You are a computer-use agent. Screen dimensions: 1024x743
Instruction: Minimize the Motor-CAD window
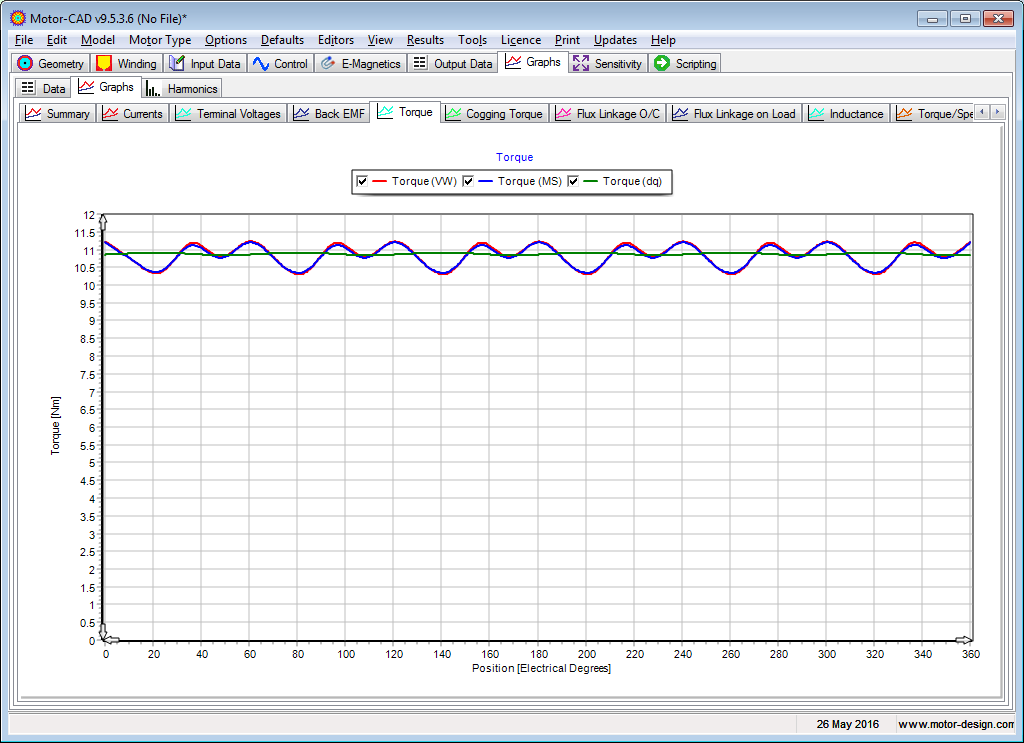[932, 19]
